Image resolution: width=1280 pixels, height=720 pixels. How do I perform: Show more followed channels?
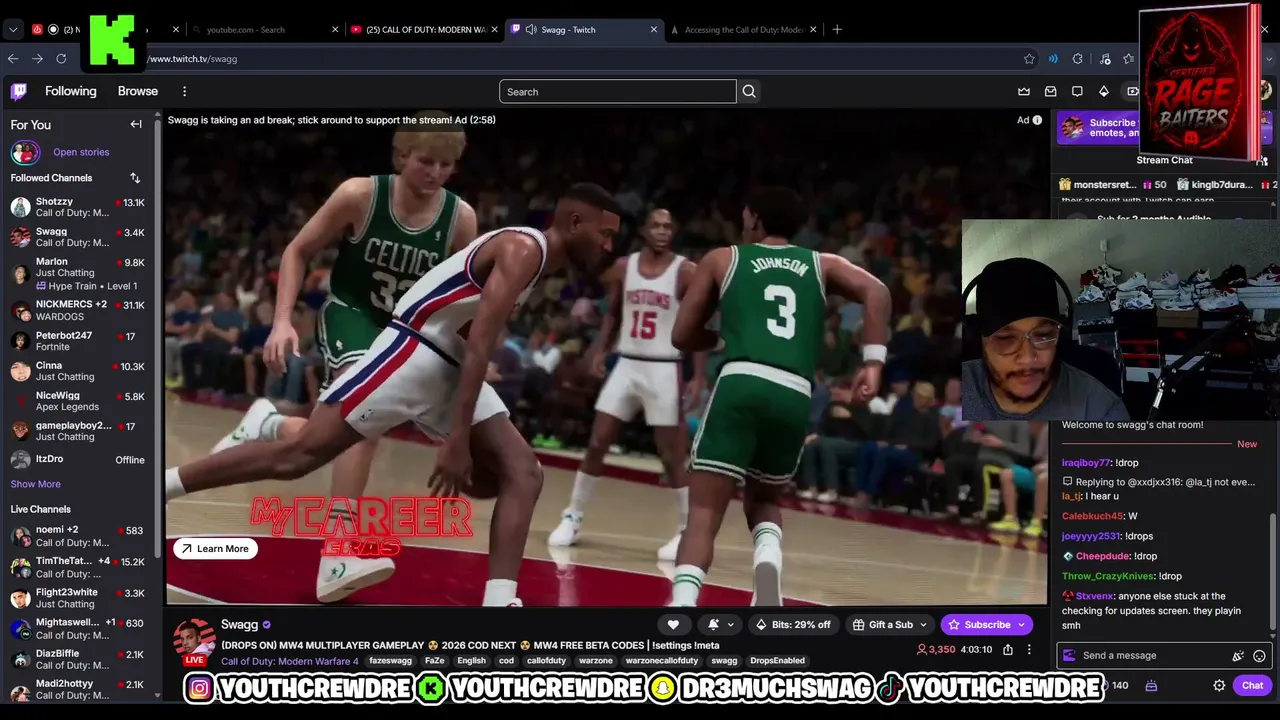35,484
